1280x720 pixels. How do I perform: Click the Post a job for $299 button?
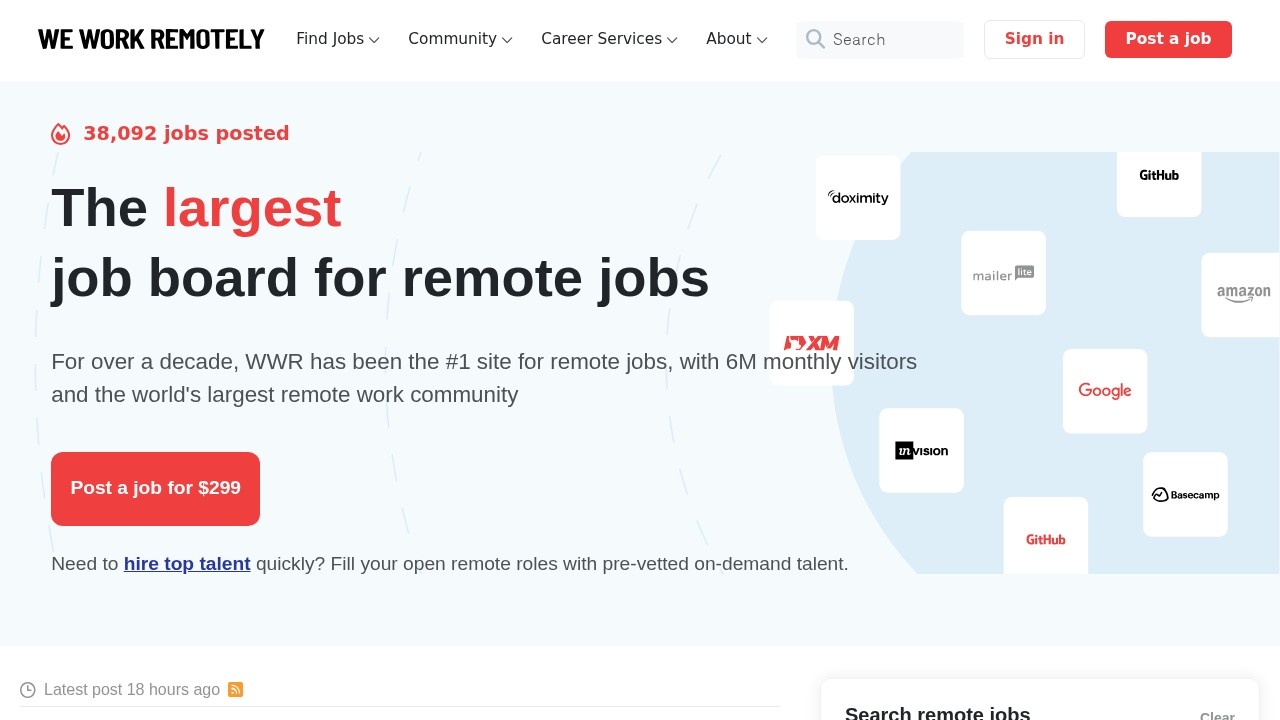pyautogui.click(x=155, y=488)
